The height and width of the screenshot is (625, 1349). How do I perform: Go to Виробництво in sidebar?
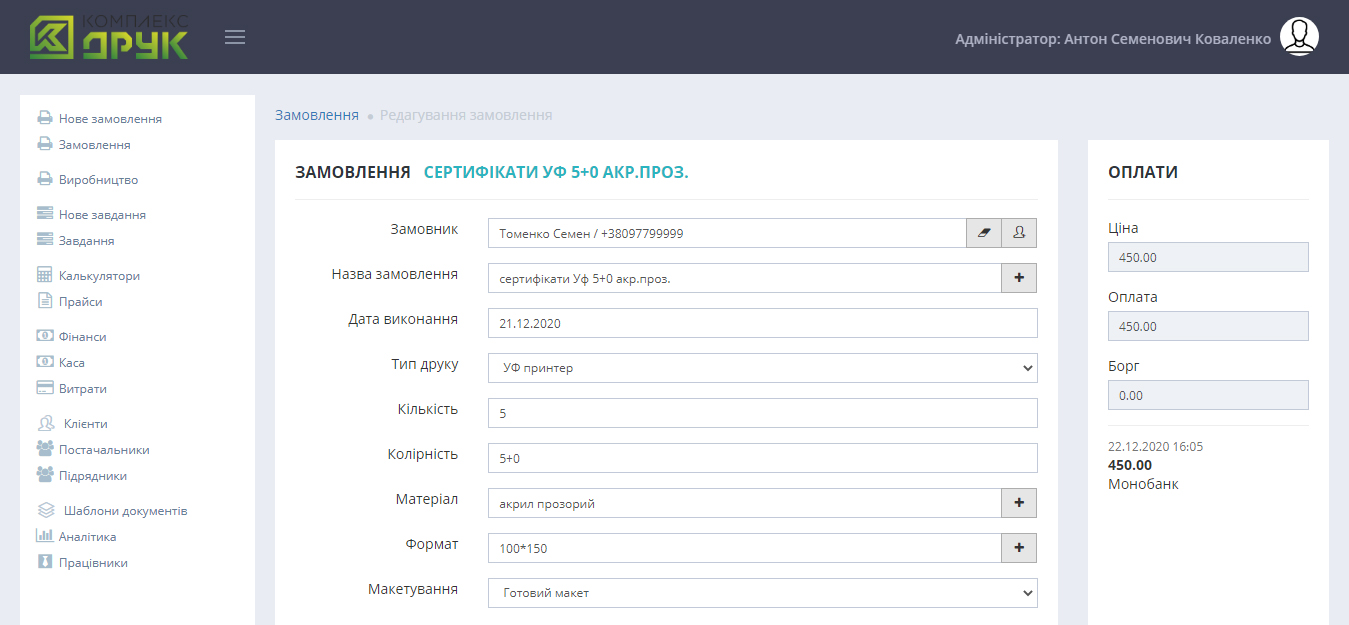(x=98, y=180)
